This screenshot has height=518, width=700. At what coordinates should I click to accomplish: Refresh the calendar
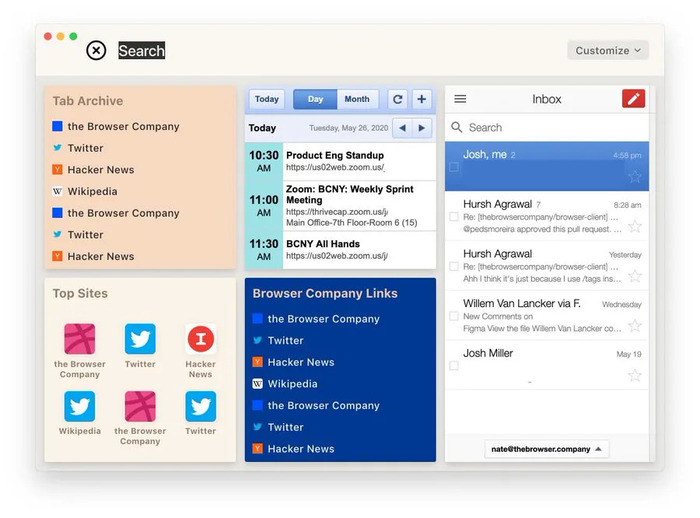[397, 99]
